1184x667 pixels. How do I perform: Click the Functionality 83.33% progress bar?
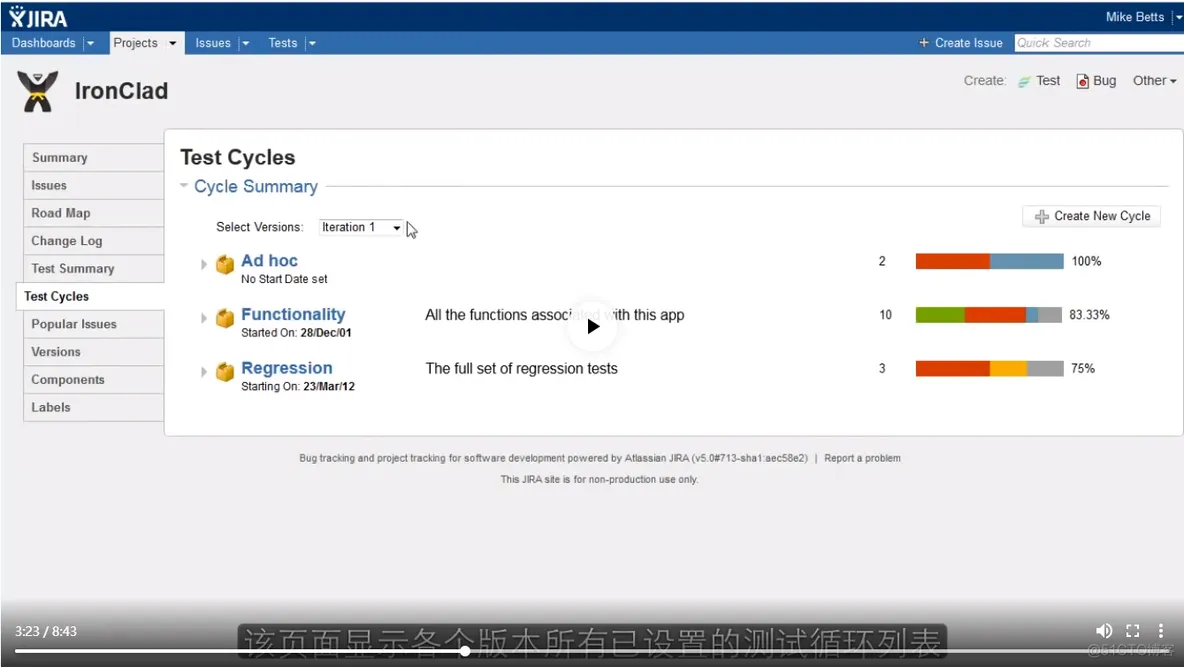(x=988, y=315)
